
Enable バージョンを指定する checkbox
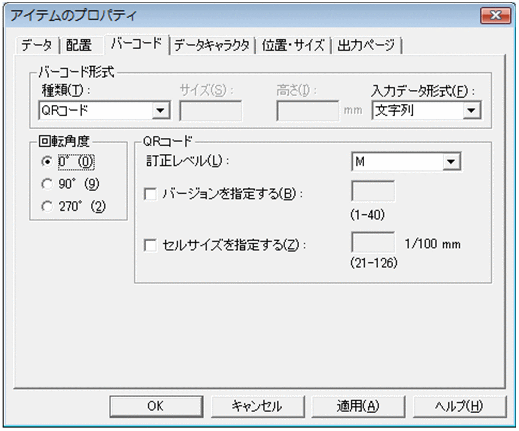150,194
